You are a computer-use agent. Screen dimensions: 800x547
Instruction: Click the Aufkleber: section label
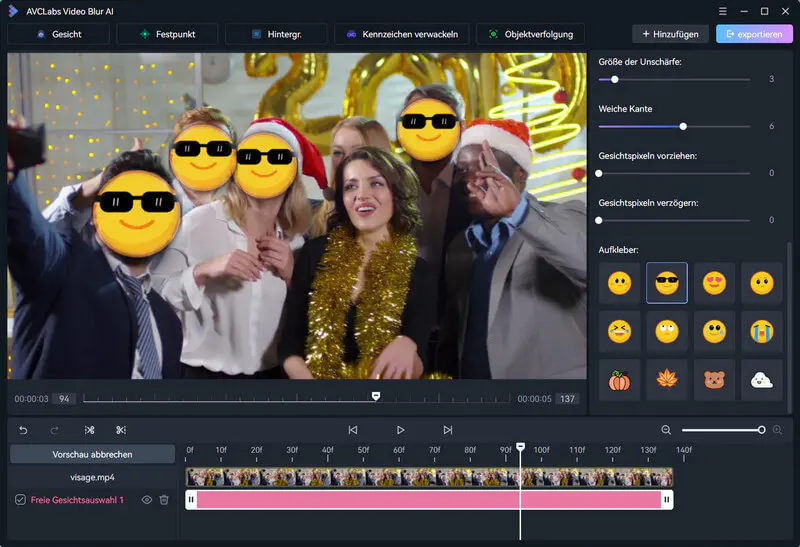(618, 250)
